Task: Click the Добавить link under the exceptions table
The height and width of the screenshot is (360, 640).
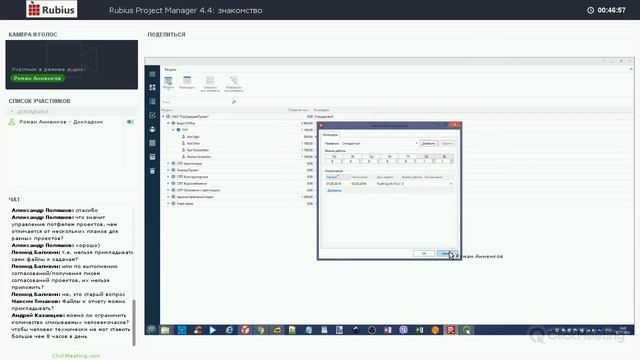Action: (x=334, y=190)
